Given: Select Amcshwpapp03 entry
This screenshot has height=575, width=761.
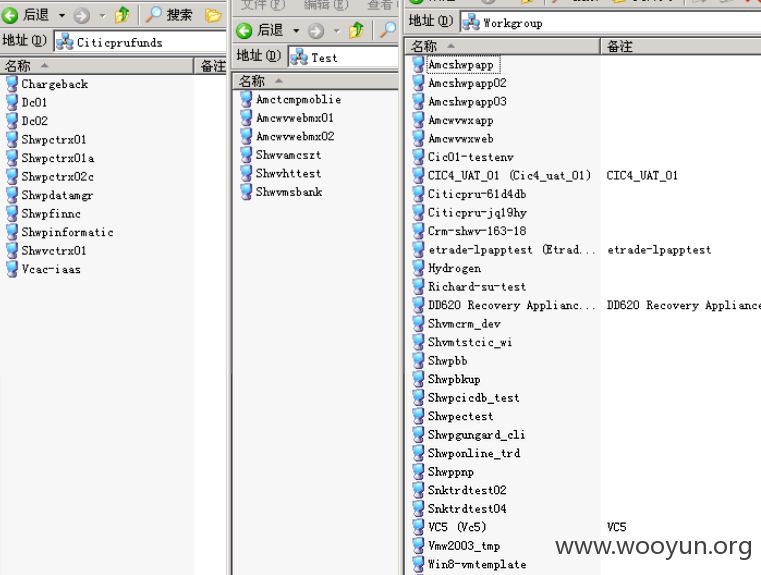Looking at the screenshot, I should tap(467, 101).
